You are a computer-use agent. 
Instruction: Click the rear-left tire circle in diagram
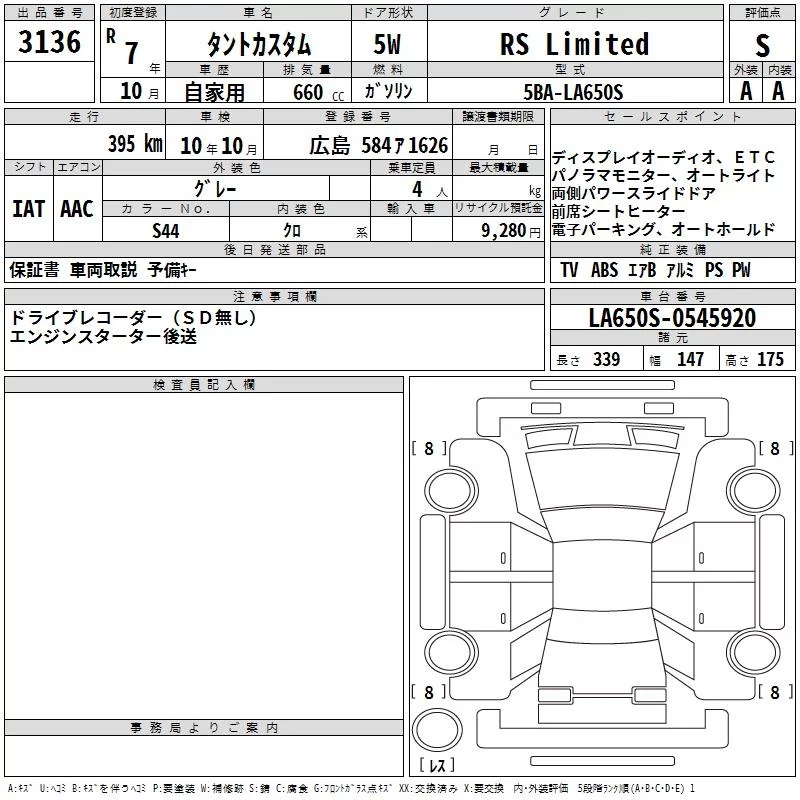click(x=451, y=653)
